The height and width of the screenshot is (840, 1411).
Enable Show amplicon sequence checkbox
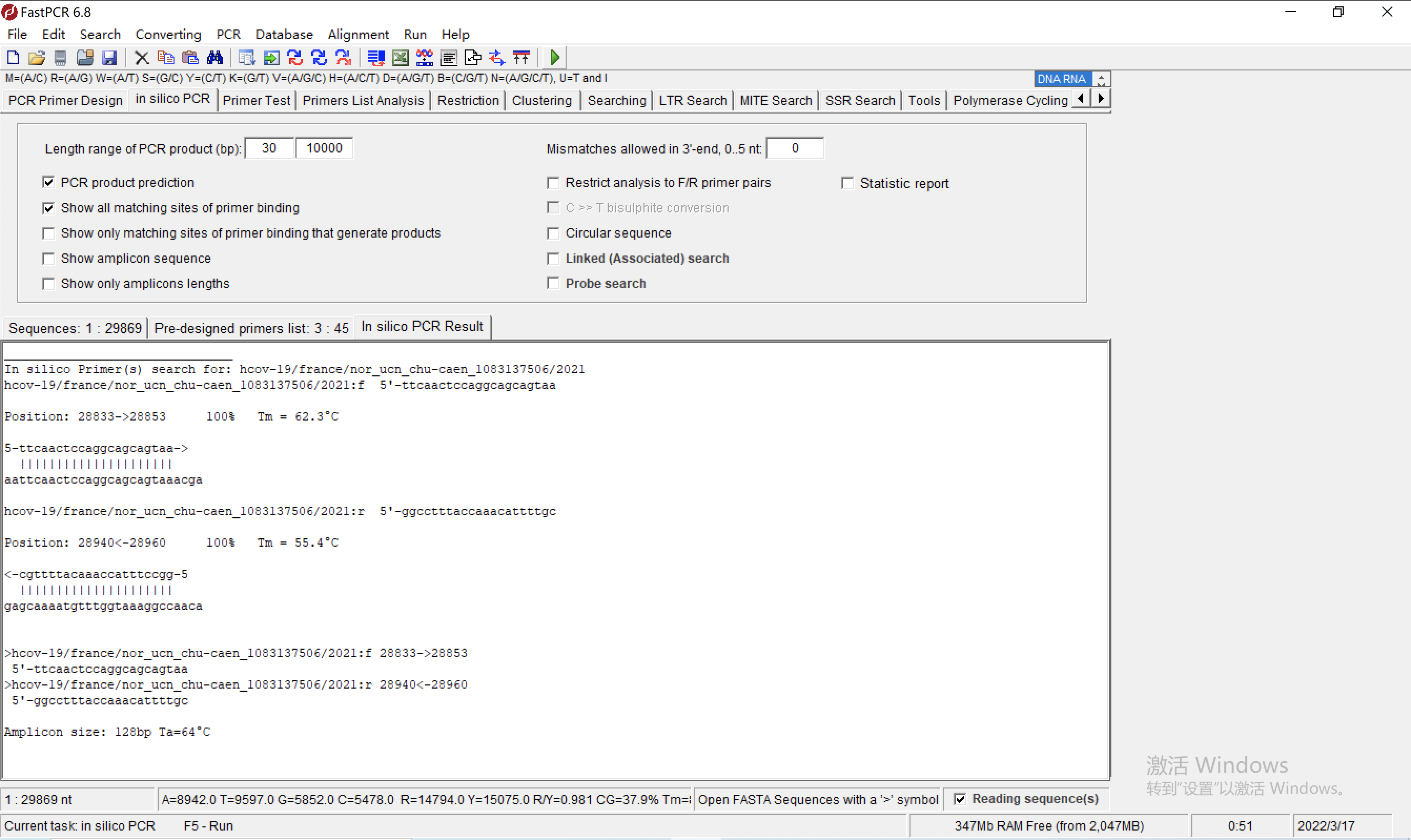pos(49,259)
